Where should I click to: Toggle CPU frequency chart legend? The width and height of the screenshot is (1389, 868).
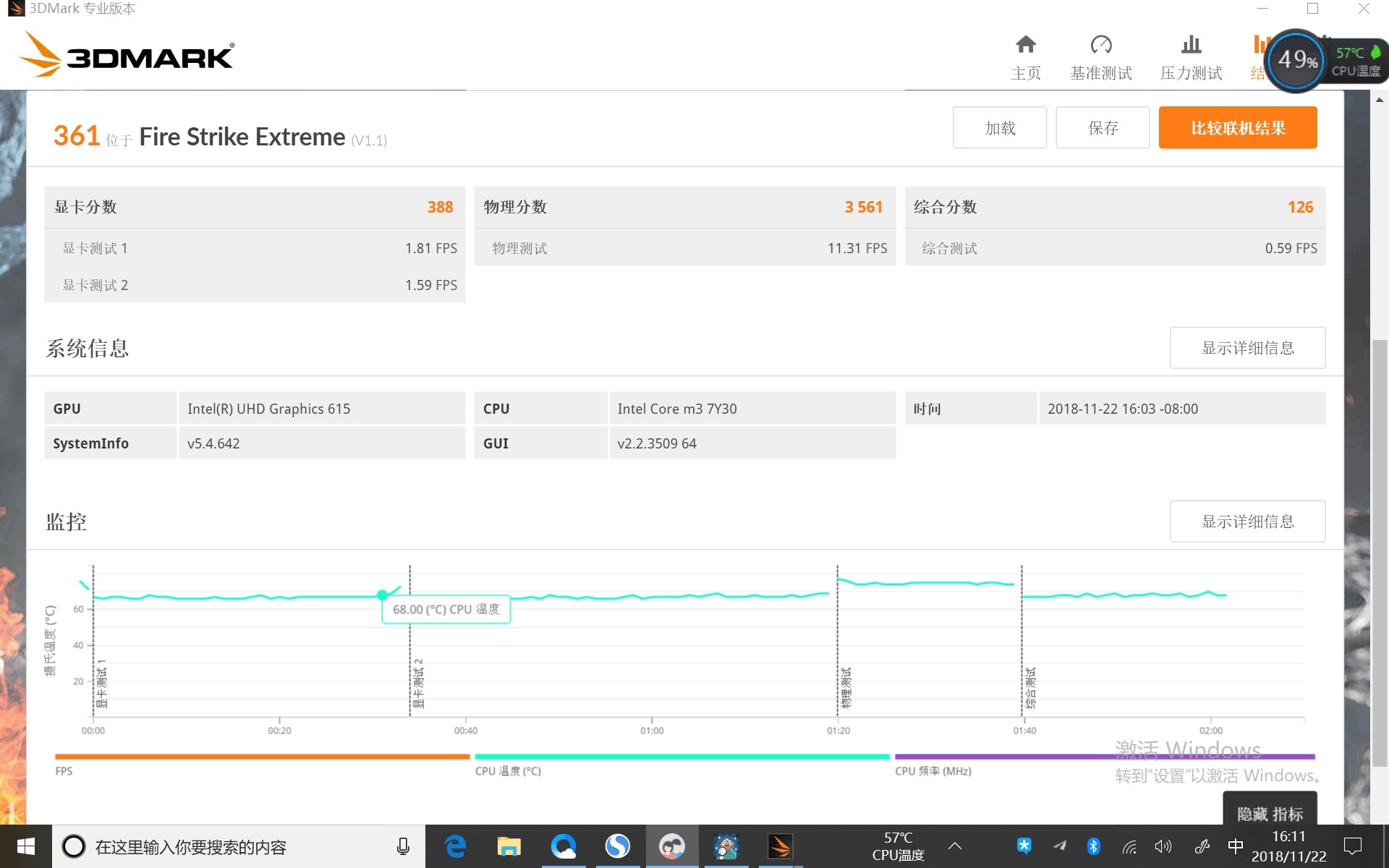click(x=933, y=771)
